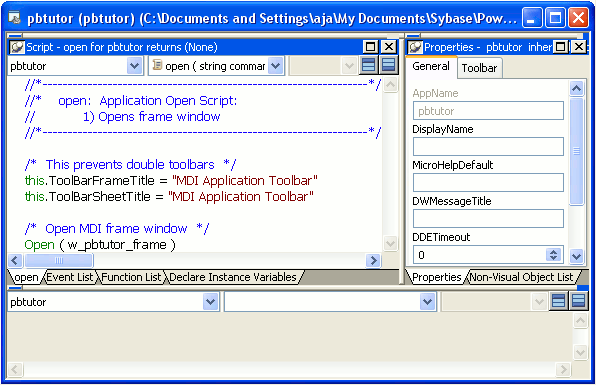Image resolution: width=596 pixels, height=385 pixels.
Task: Click the Script pane title bar icon
Action: [x=17, y=47]
